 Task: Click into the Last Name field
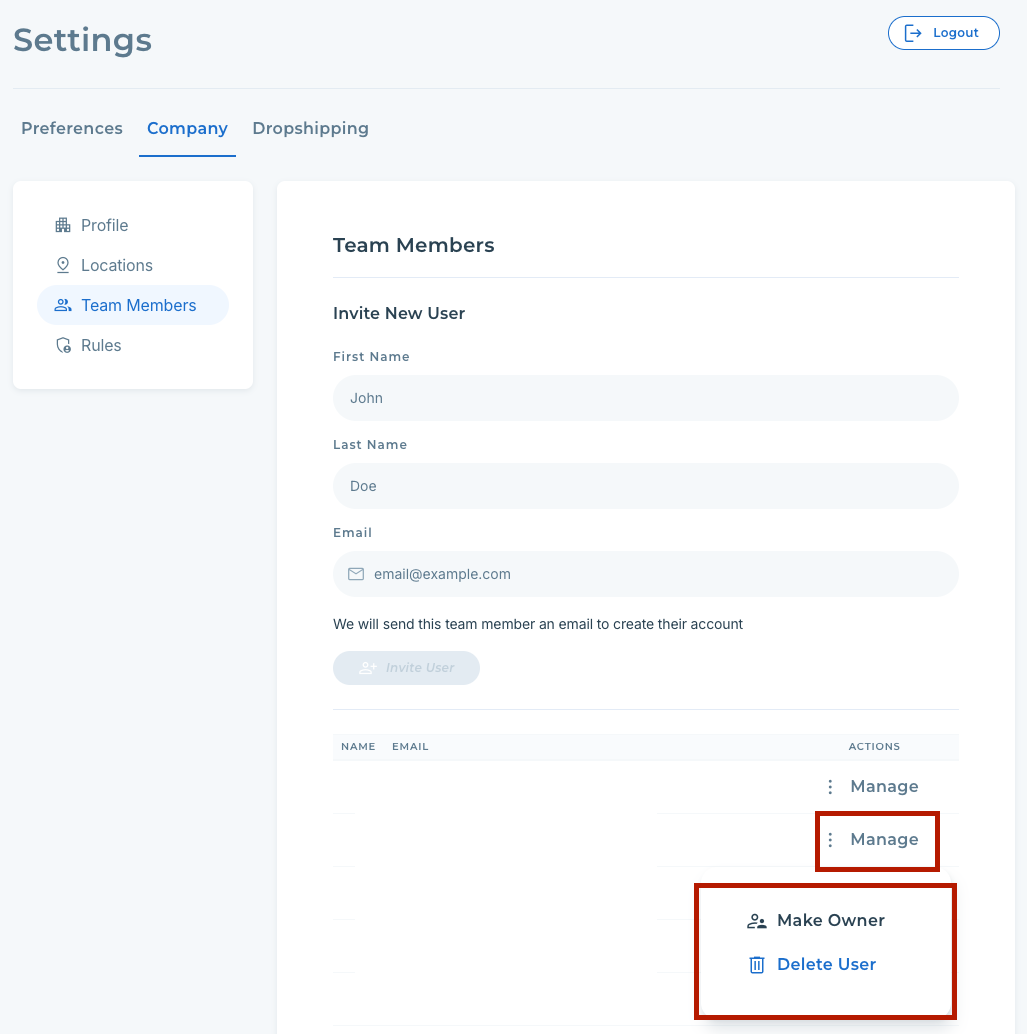[645, 486]
